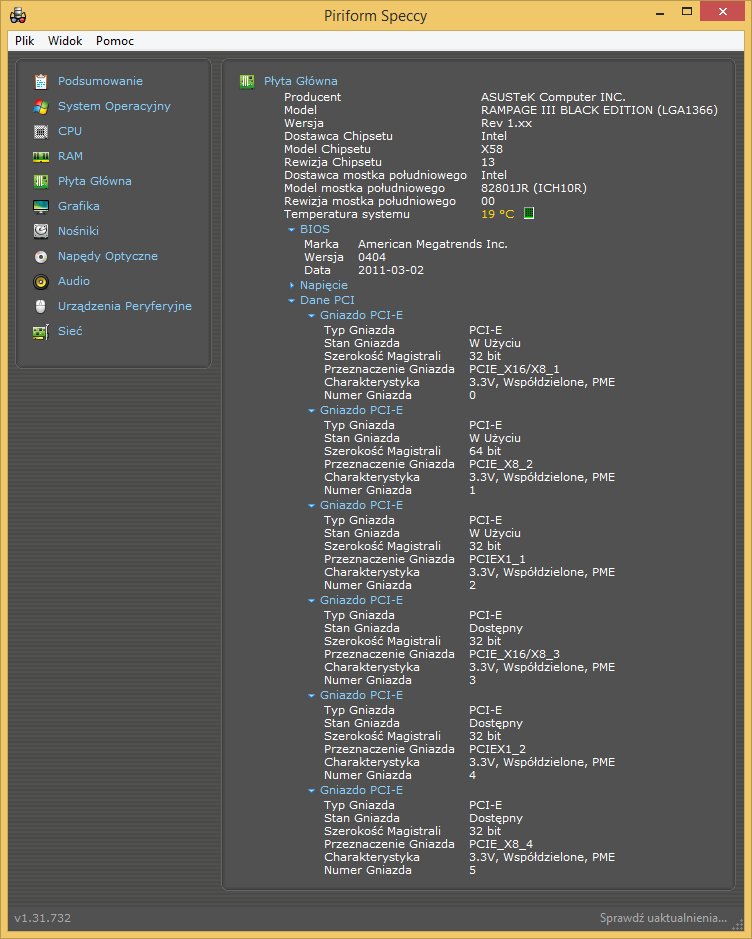
Task: Collapse Gniazdo PCI-E with PCIE_X16/X8_3
Action: [x=311, y=600]
